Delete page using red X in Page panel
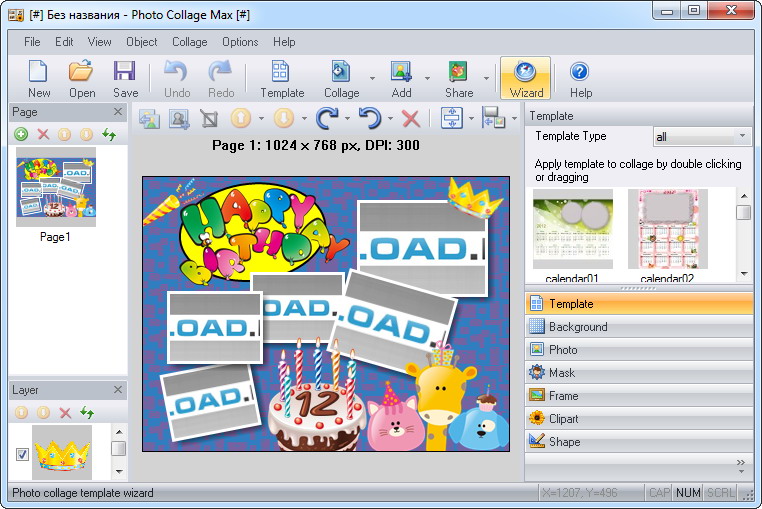Screen dimensions: 762x509 coord(43,134)
